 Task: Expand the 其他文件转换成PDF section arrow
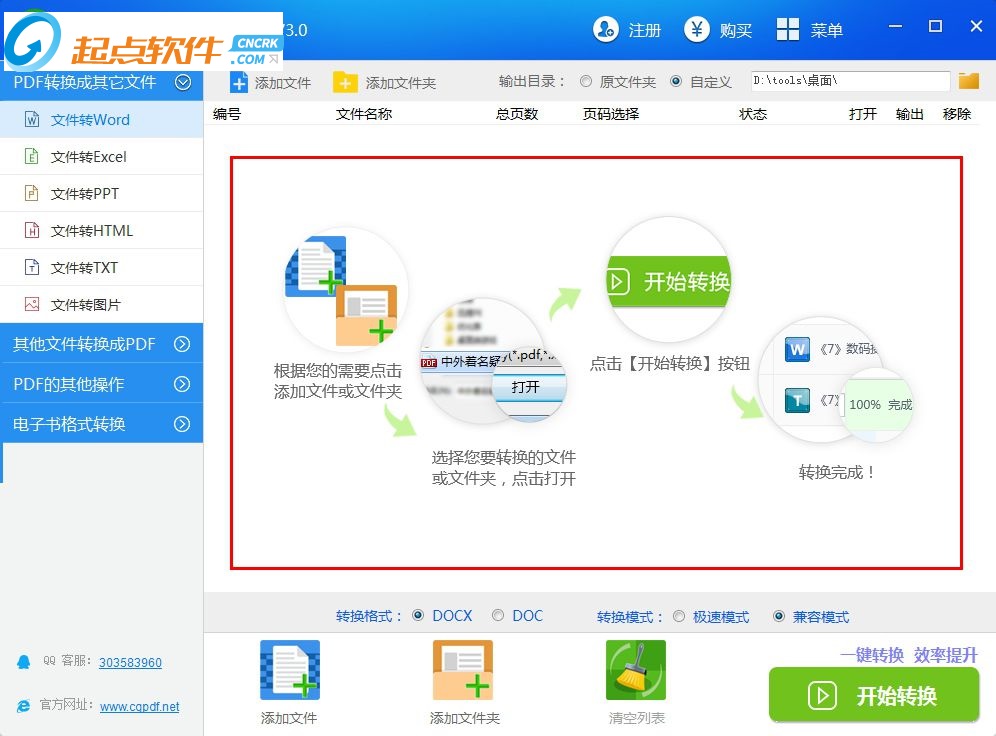pos(182,344)
